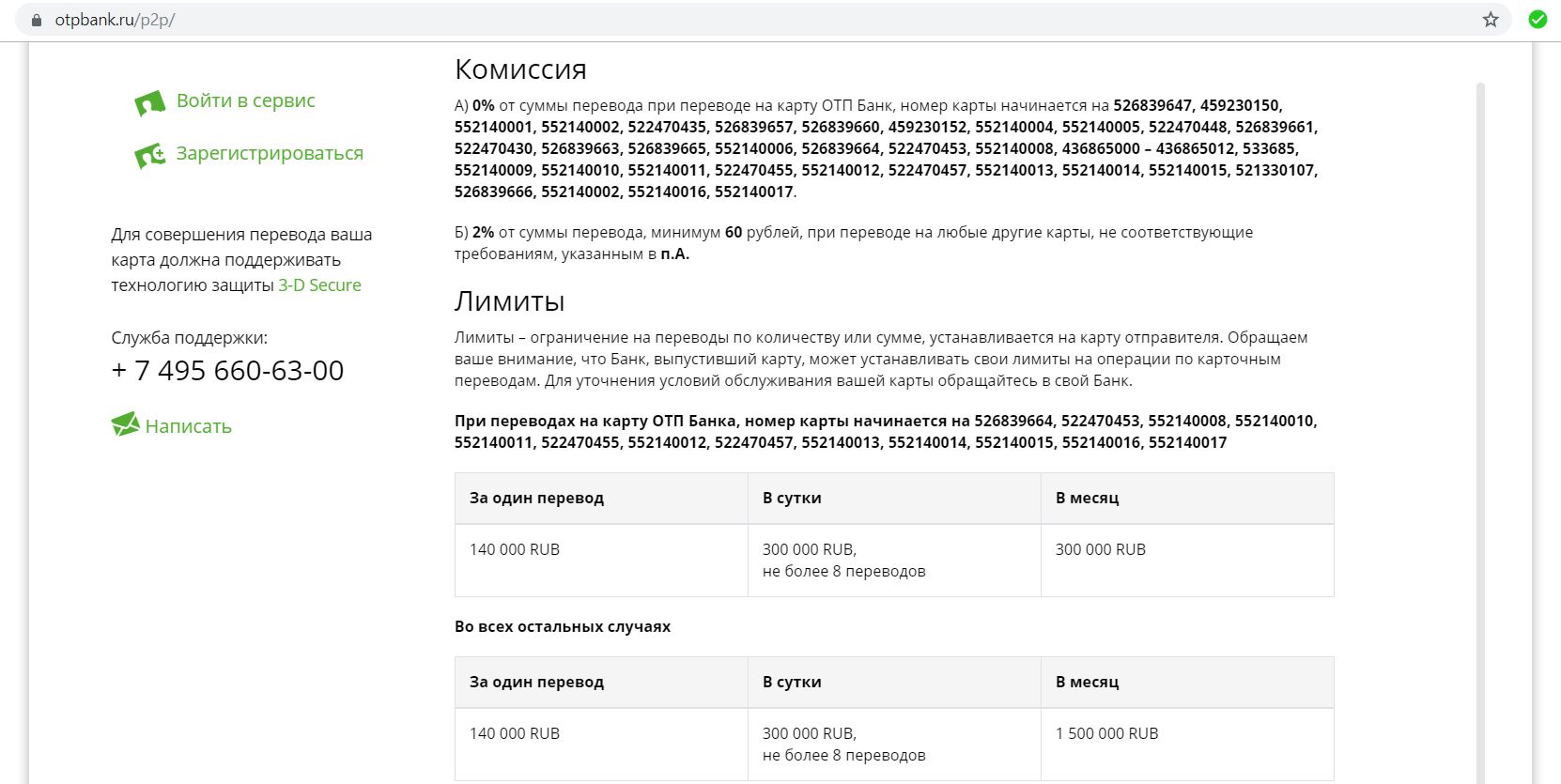The image size is (1561, 784).
Task: Click the registration icon beside Зарегистрироваться
Action: point(149,155)
